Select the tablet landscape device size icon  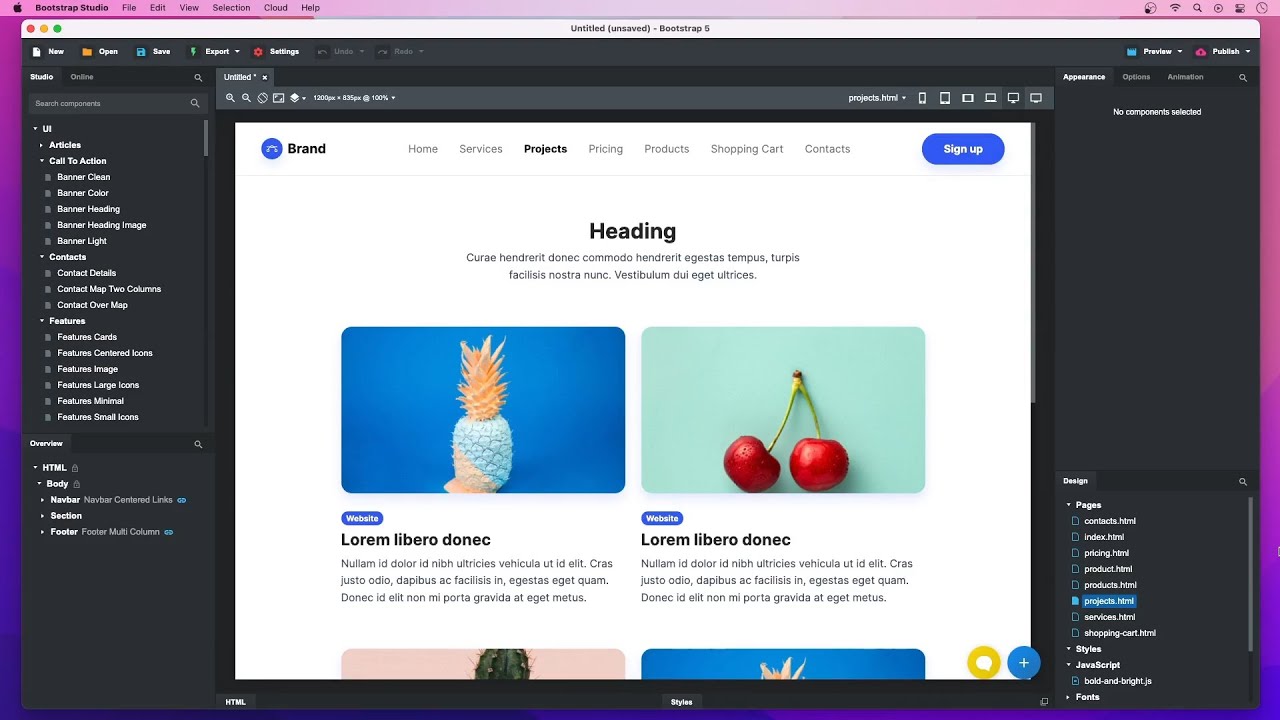pos(968,98)
